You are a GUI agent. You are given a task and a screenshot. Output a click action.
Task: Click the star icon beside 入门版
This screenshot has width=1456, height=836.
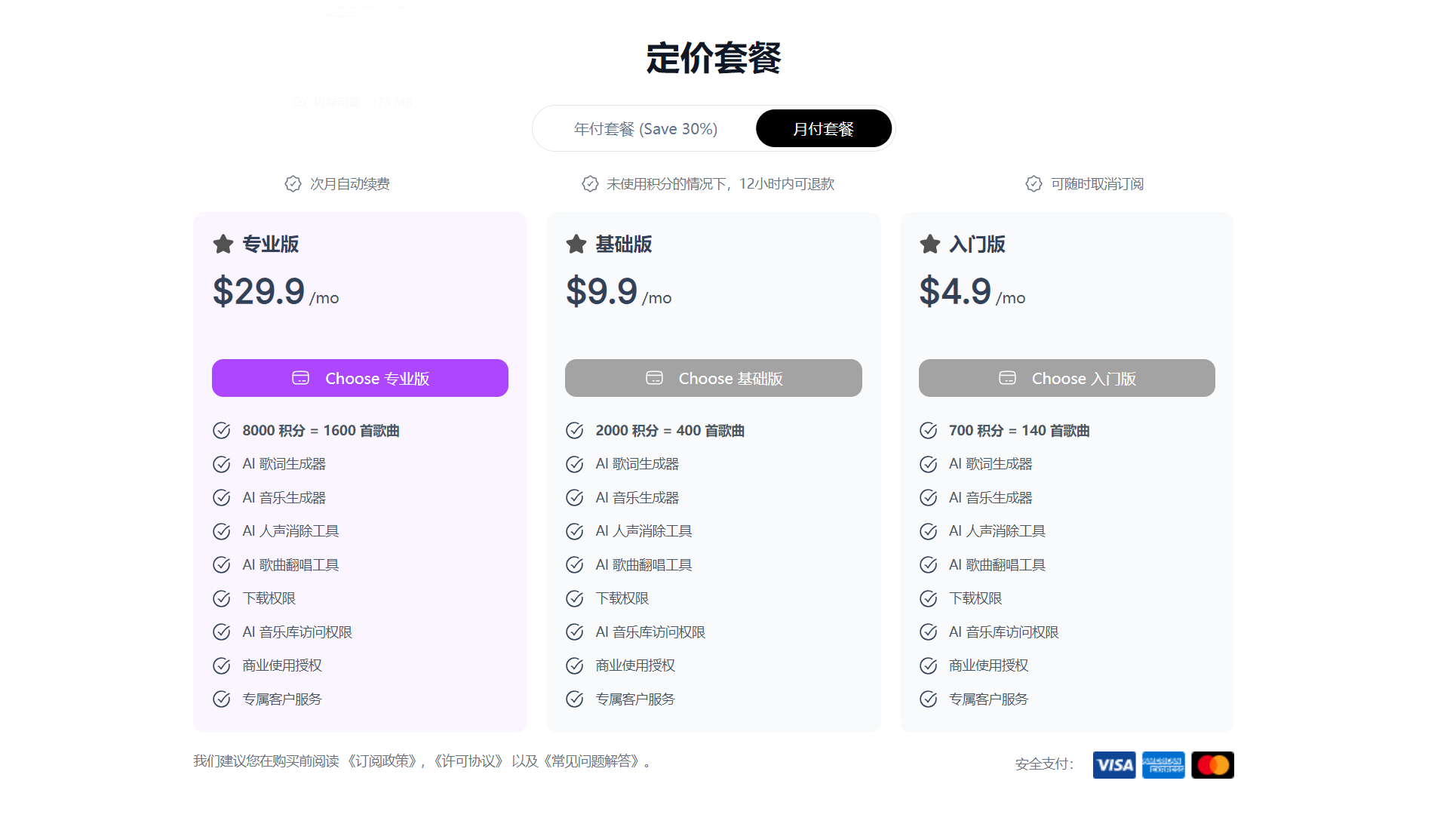(x=928, y=244)
